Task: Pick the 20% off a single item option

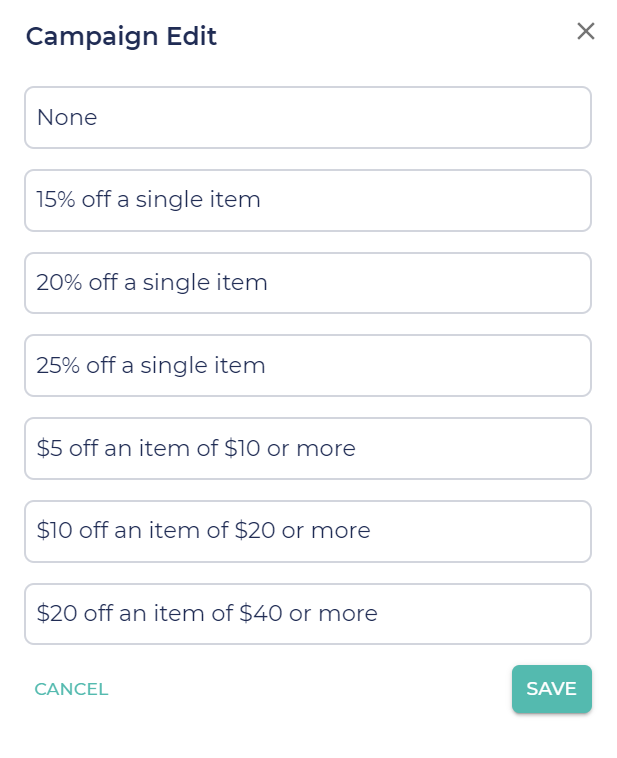Action: (x=308, y=283)
